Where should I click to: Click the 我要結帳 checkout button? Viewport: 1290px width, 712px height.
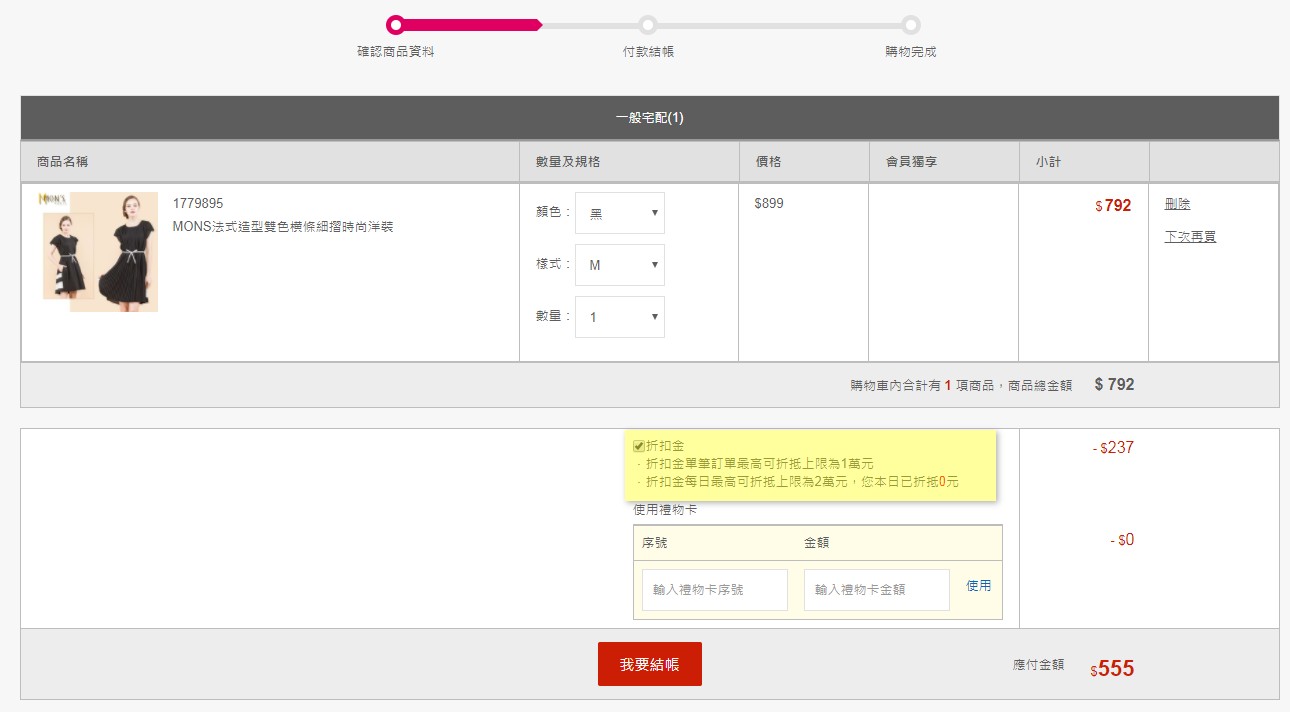coord(650,664)
